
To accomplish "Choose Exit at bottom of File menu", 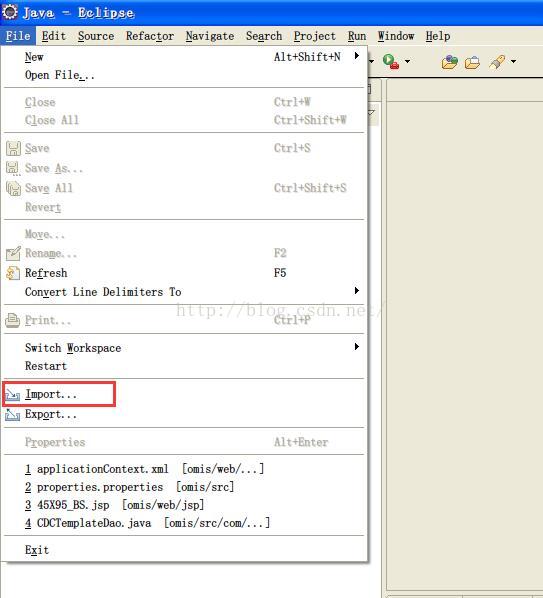I will tap(184, 550).
